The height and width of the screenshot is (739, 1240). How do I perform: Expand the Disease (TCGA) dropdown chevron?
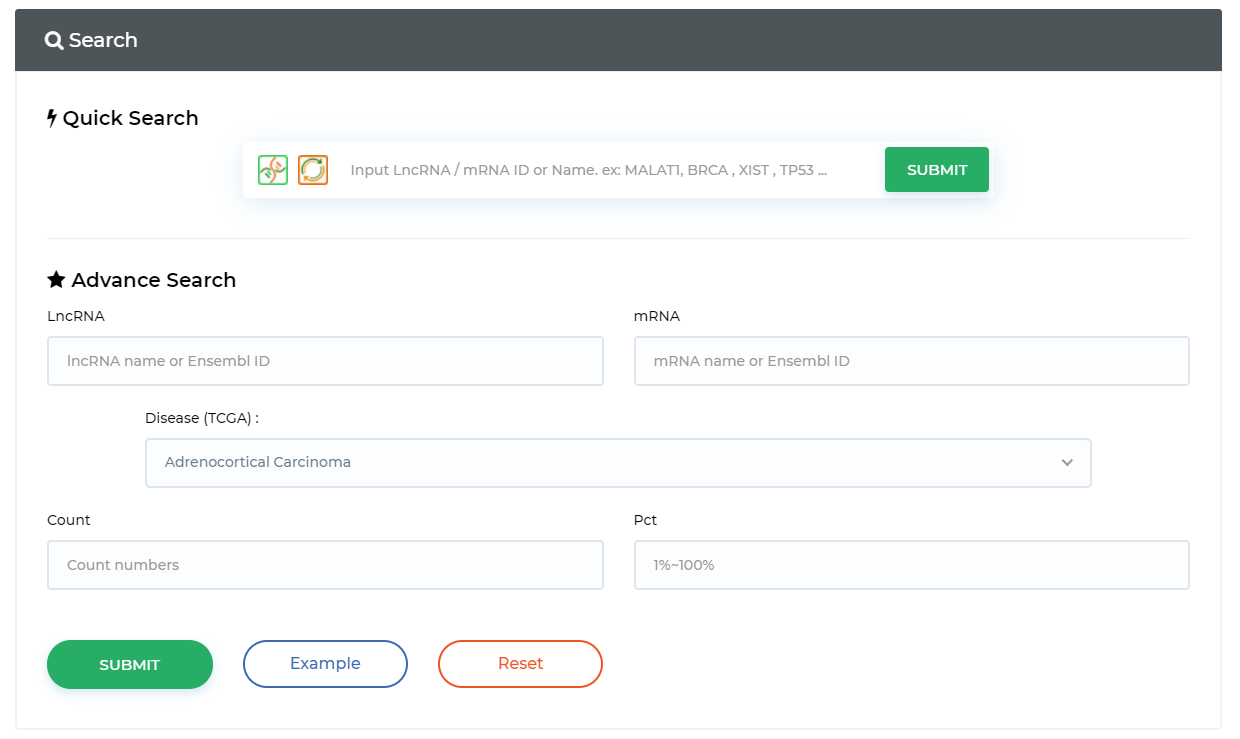(x=1067, y=463)
